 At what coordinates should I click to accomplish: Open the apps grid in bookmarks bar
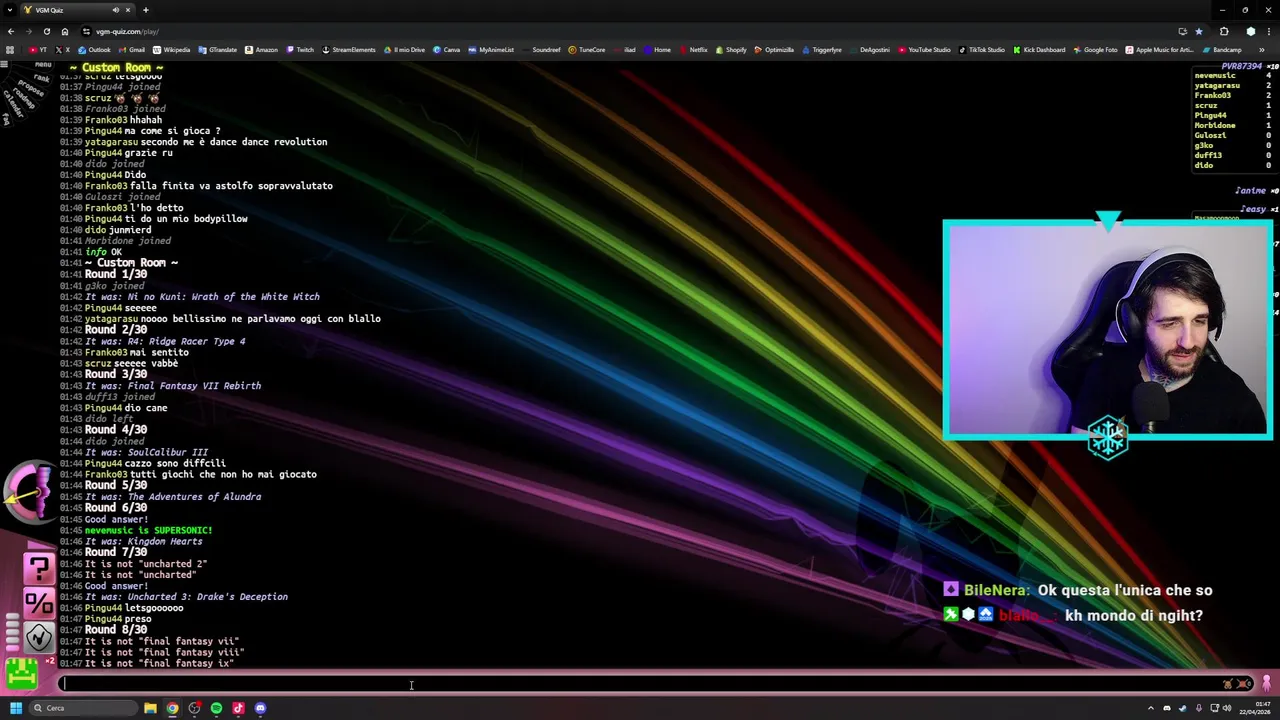point(10,50)
